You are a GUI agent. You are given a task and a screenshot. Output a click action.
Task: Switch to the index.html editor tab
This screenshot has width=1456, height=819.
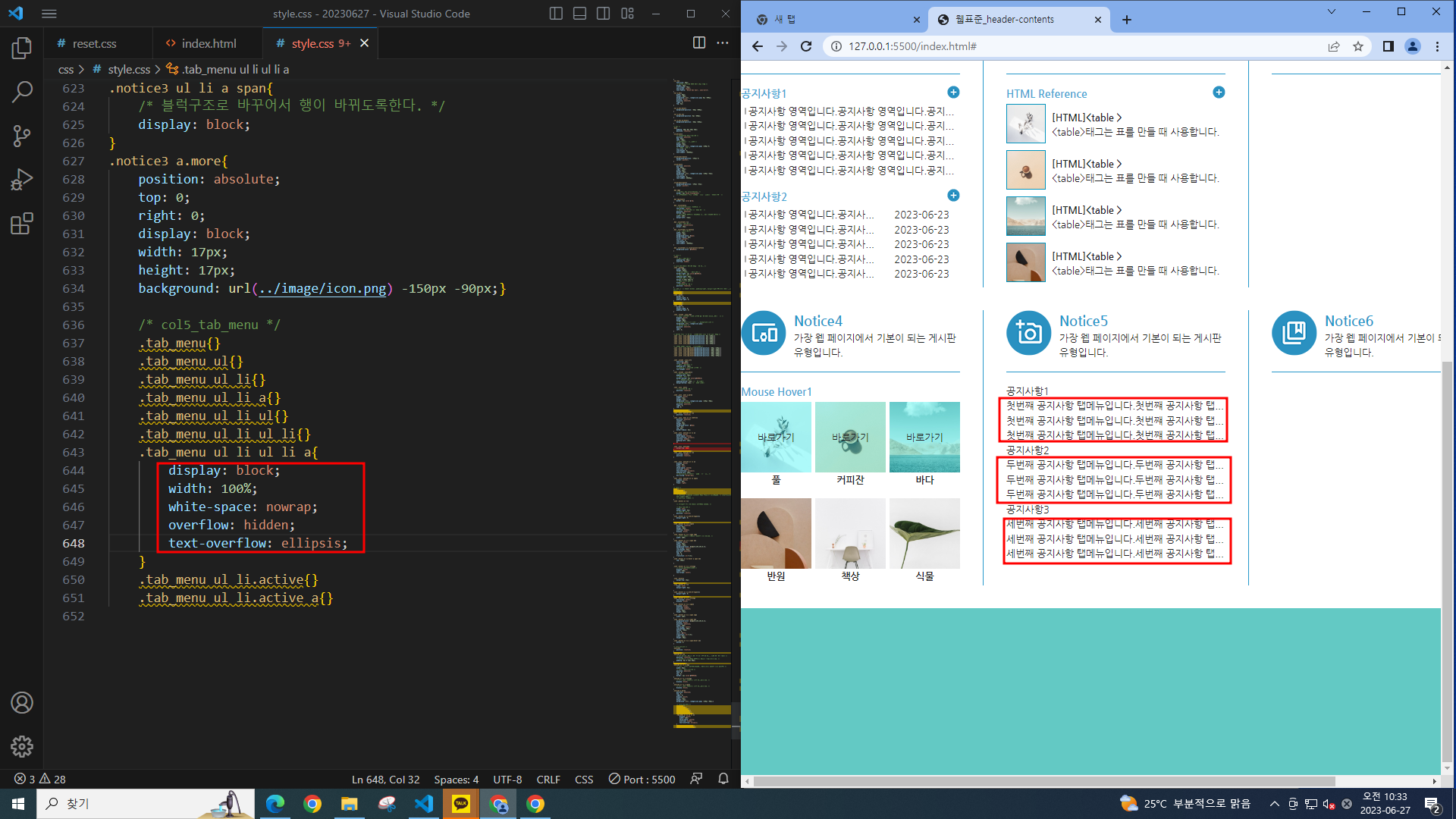coord(208,43)
